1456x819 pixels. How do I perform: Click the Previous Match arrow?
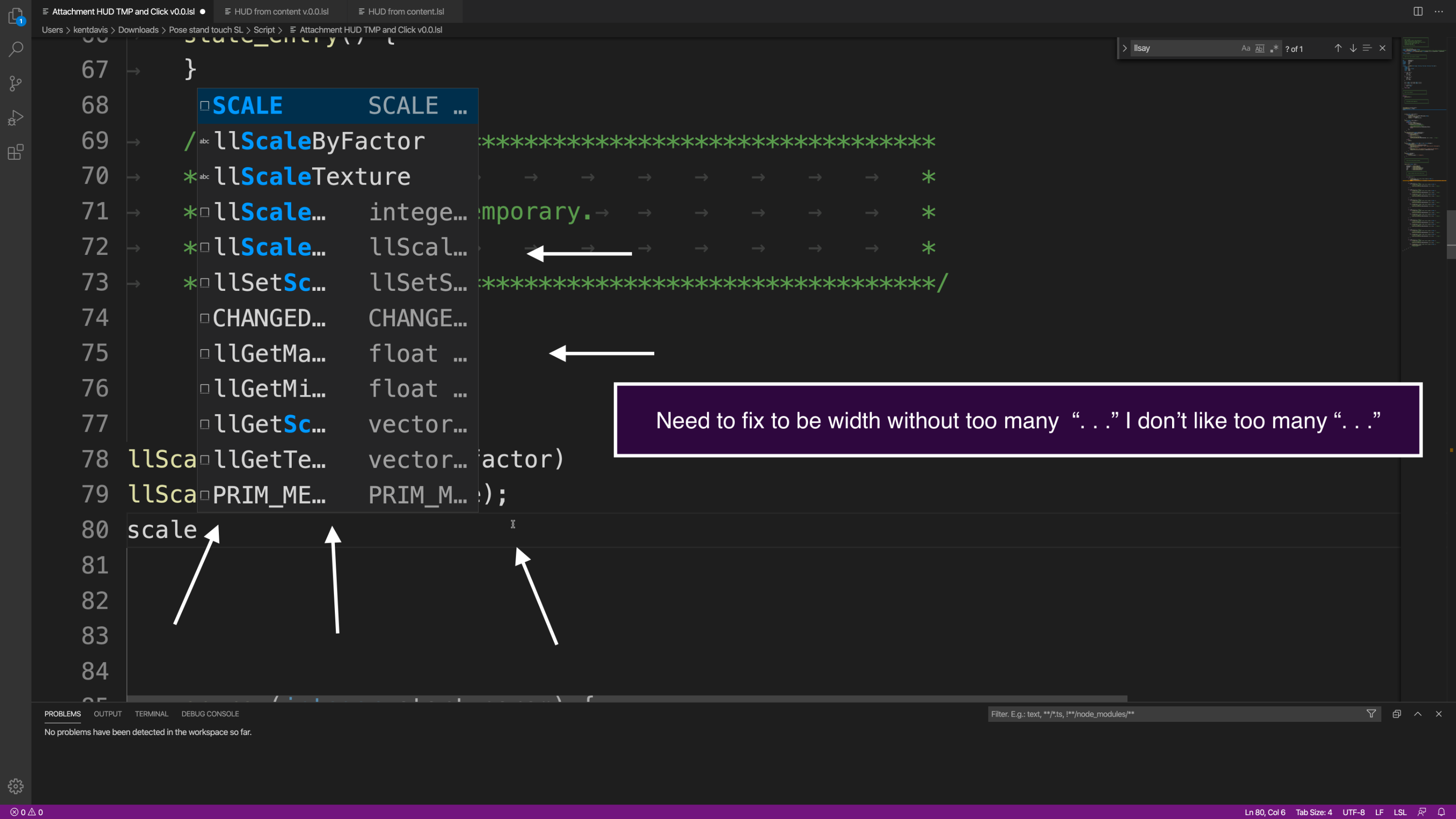(x=1338, y=48)
